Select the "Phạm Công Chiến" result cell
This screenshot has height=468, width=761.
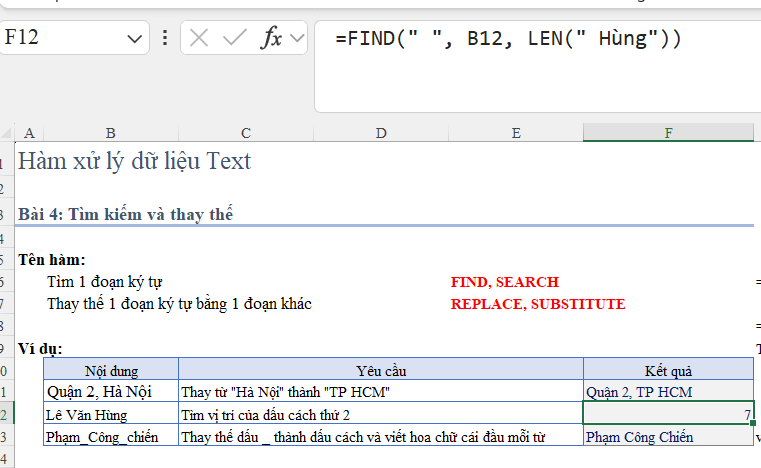tap(668, 437)
